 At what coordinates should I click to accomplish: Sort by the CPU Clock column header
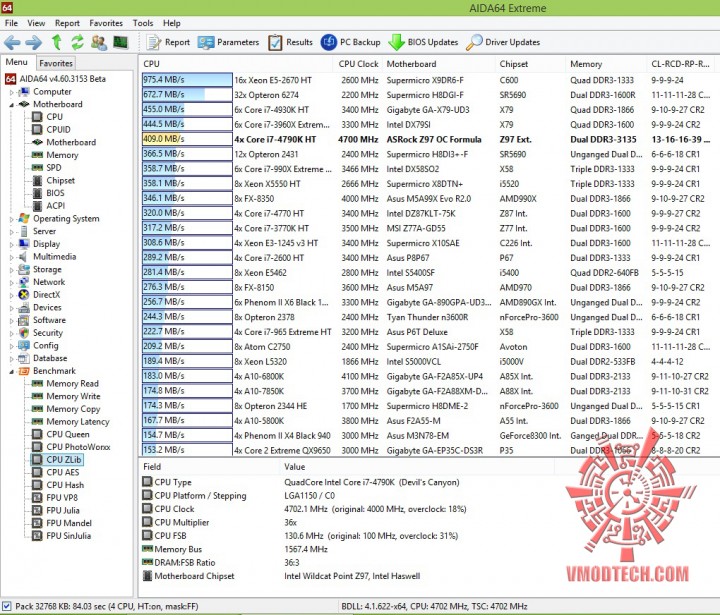[x=358, y=64]
